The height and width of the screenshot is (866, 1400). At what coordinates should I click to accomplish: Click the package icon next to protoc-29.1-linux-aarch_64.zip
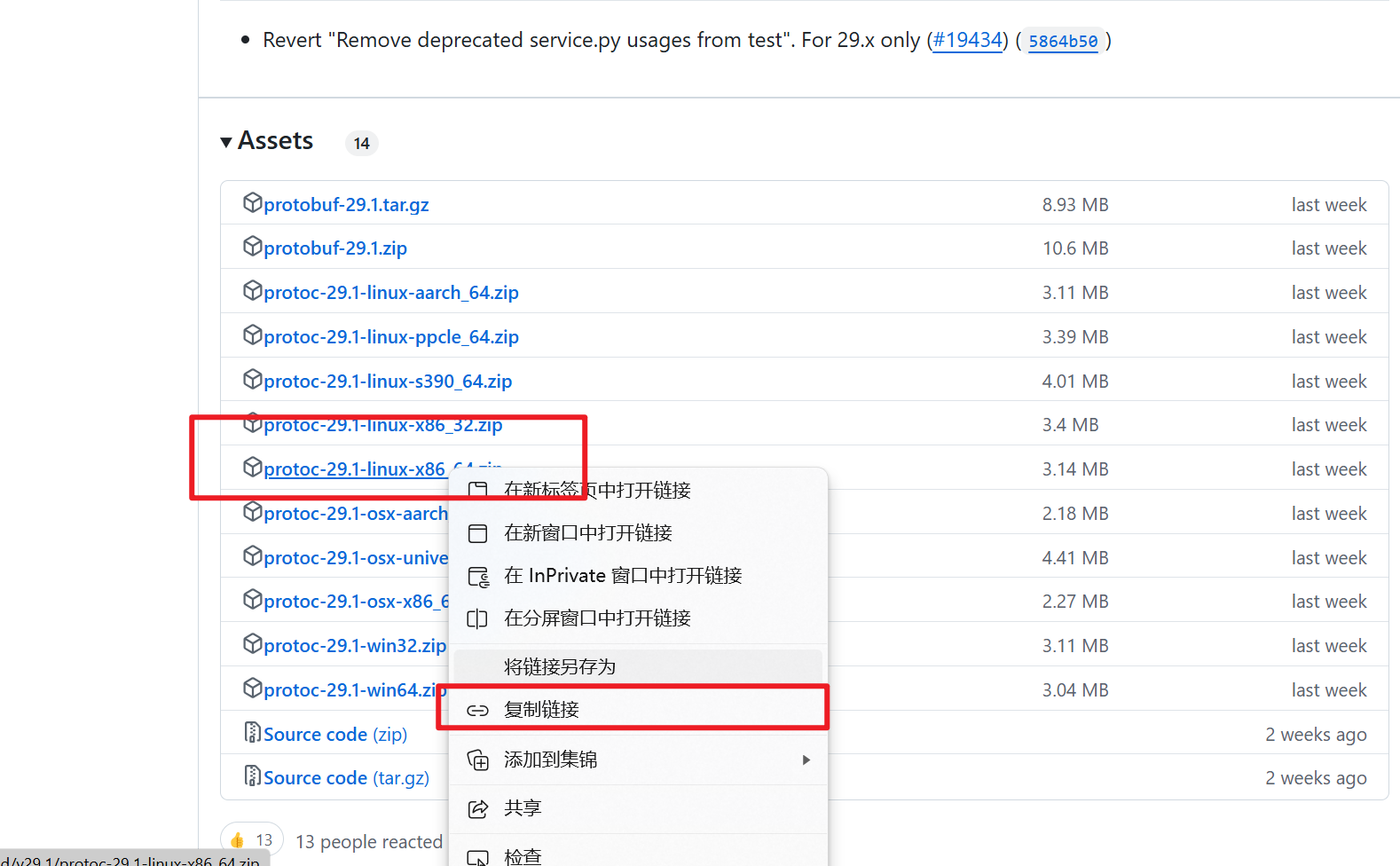(x=252, y=291)
